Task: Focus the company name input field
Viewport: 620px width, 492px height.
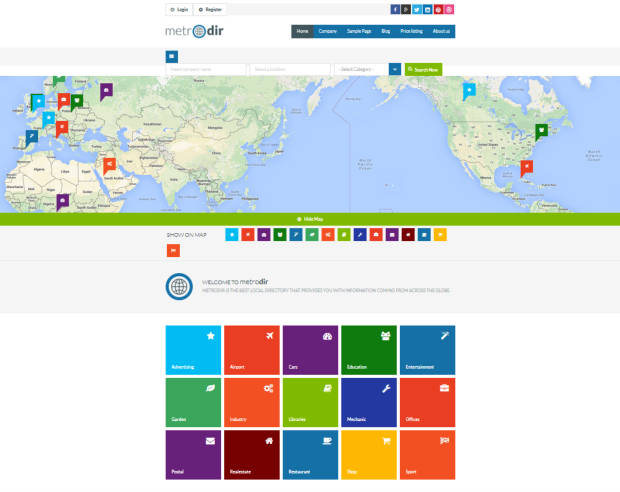Action: [x=206, y=69]
